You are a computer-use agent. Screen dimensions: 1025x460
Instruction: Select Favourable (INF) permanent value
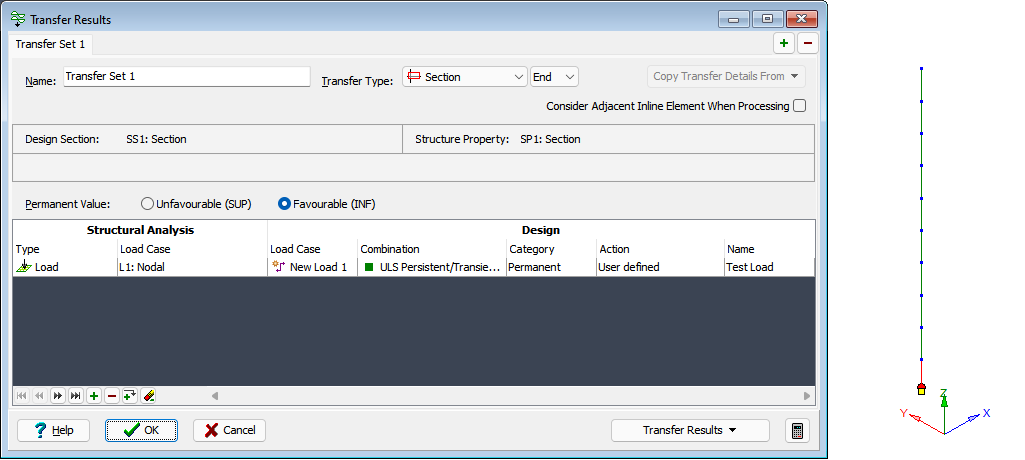click(284, 204)
